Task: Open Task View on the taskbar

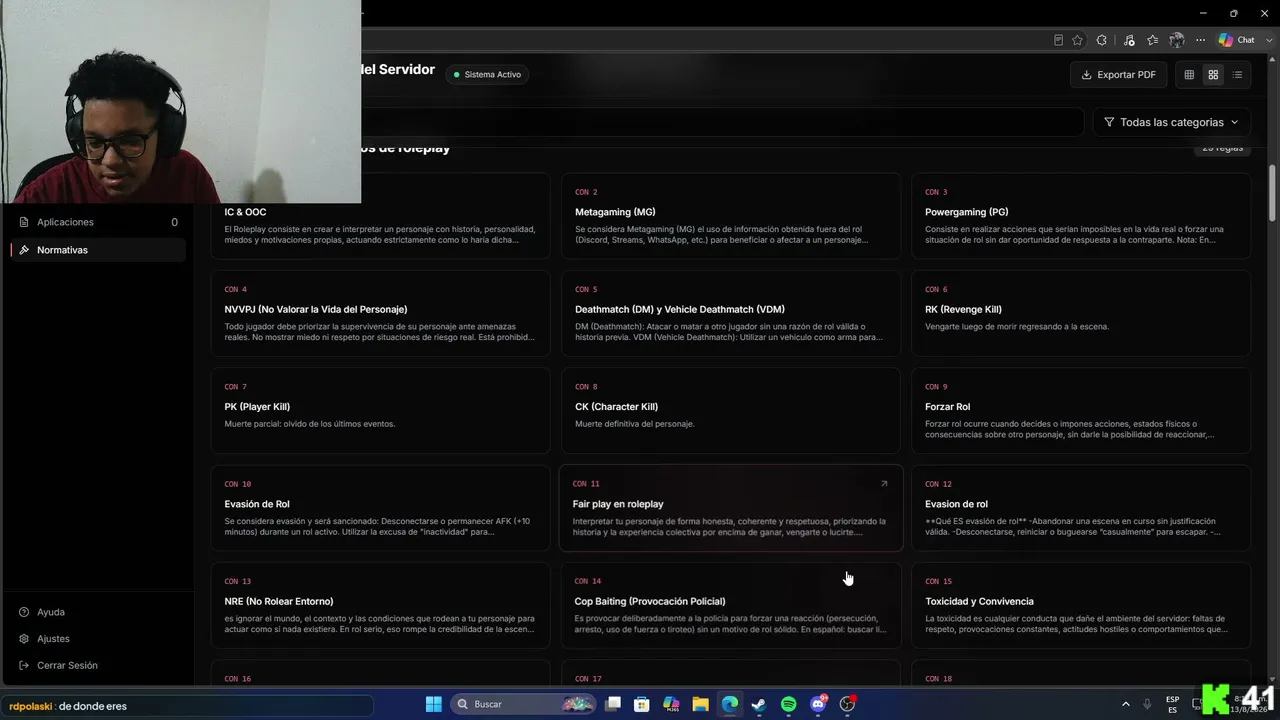Action: [x=613, y=704]
